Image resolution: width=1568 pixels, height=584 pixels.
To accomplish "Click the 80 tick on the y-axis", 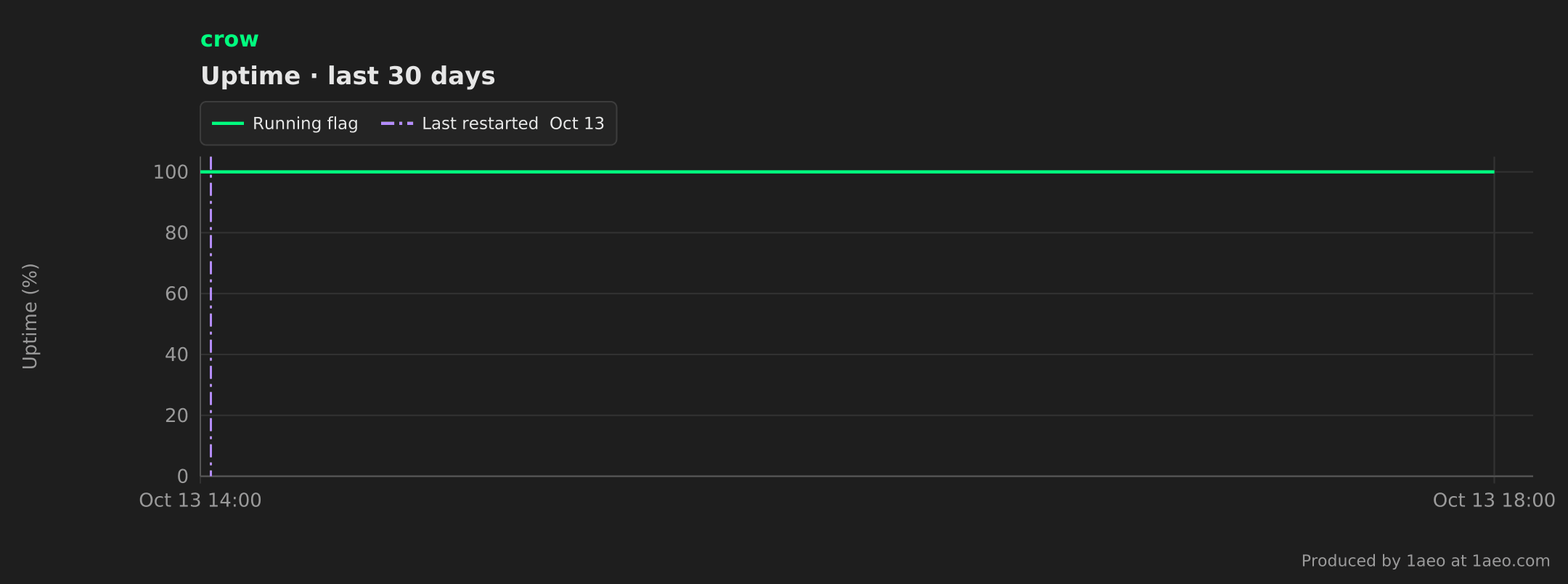I will pos(176,233).
